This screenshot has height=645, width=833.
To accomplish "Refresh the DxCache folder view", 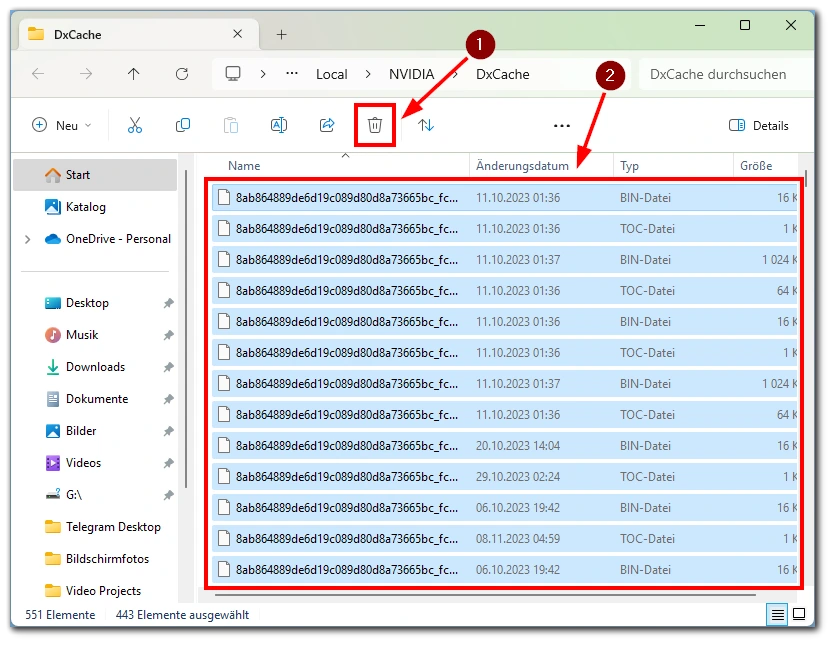I will click(182, 74).
